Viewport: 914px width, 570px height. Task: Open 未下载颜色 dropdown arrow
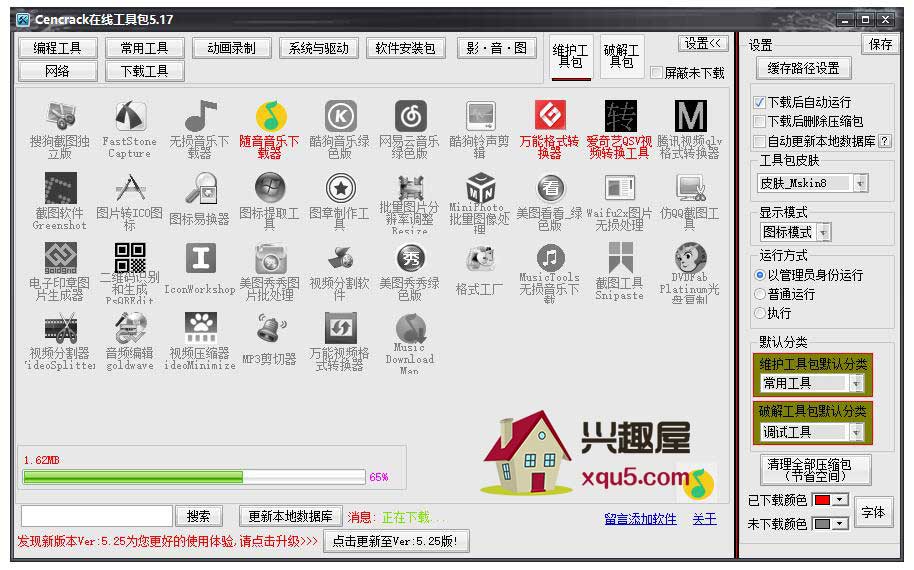[x=840, y=523]
